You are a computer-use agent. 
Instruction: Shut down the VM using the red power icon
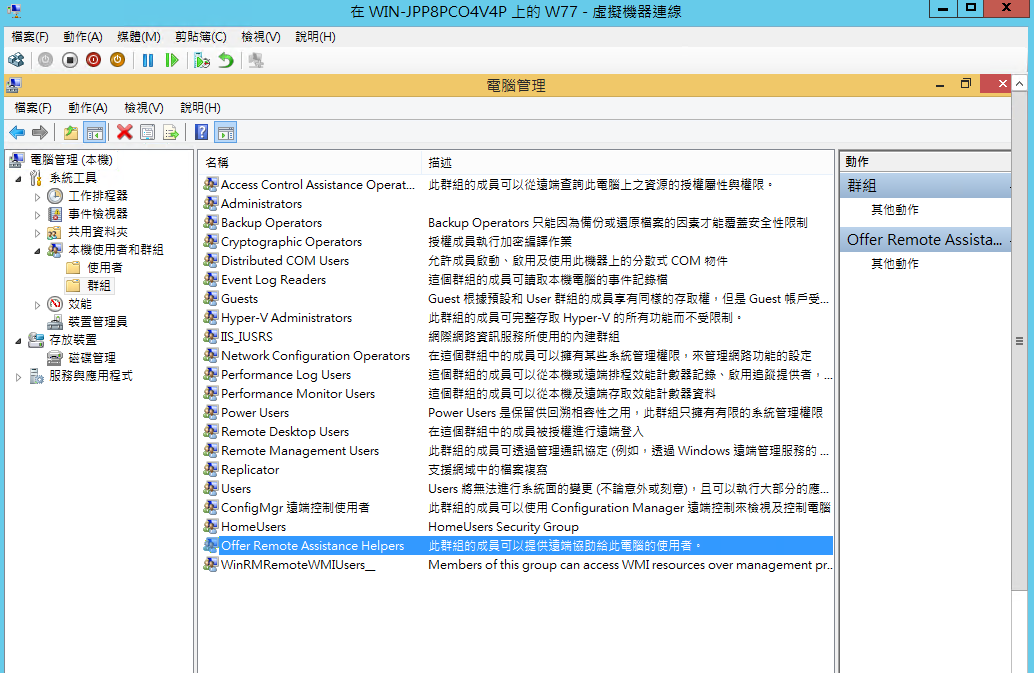coord(94,60)
